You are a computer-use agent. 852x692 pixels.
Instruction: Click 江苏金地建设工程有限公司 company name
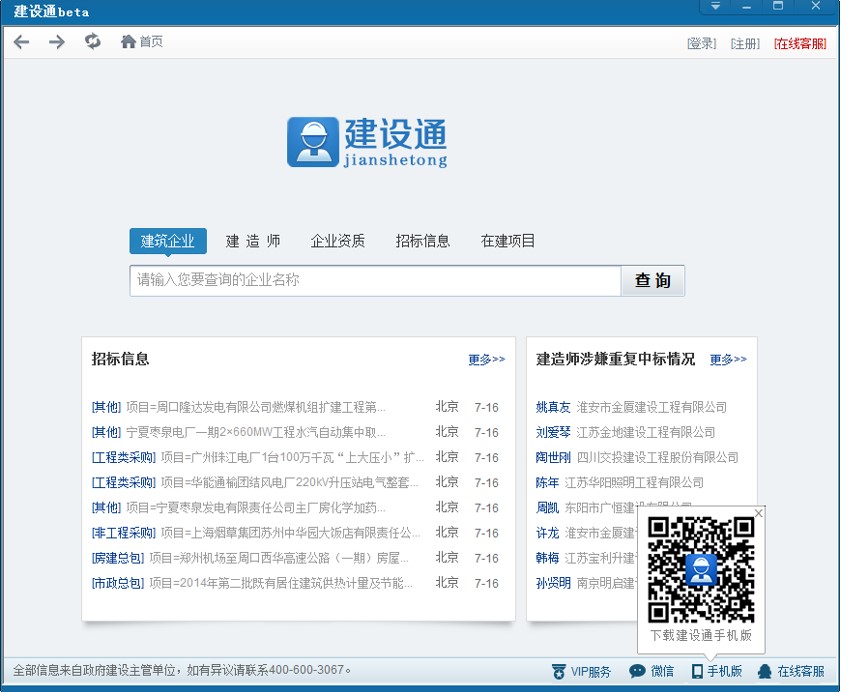[646, 432]
